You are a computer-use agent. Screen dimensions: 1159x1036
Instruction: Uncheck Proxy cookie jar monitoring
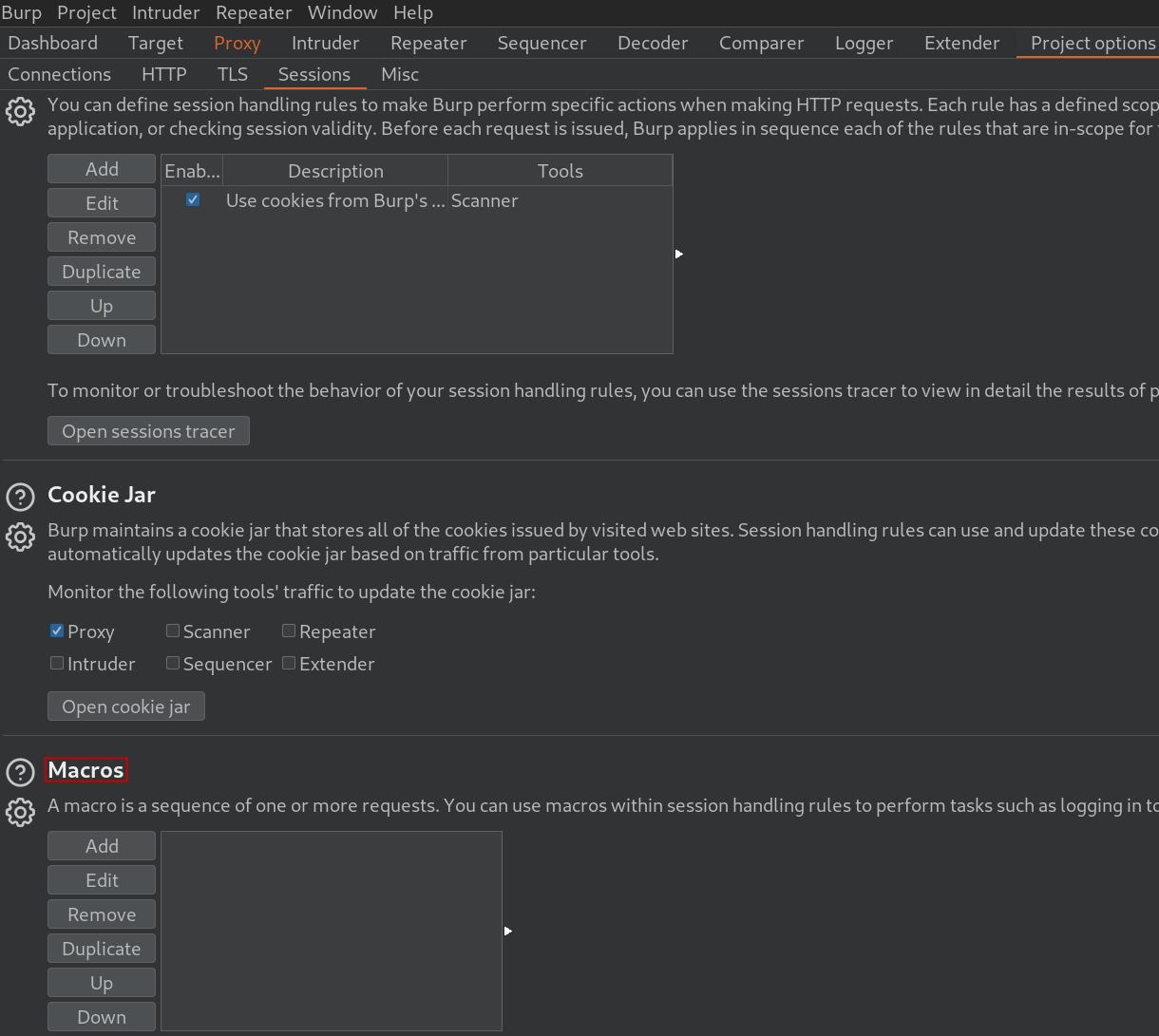point(57,631)
